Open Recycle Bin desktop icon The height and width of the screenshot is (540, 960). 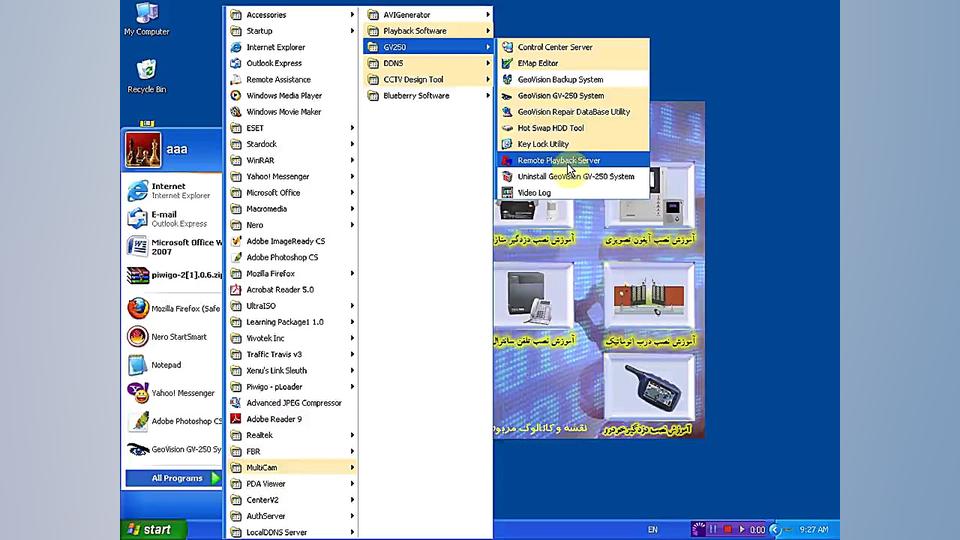point(146,77)
